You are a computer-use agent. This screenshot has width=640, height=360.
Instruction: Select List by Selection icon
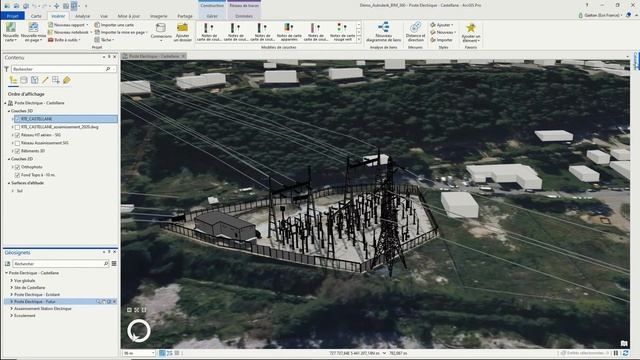pos(35,80)
